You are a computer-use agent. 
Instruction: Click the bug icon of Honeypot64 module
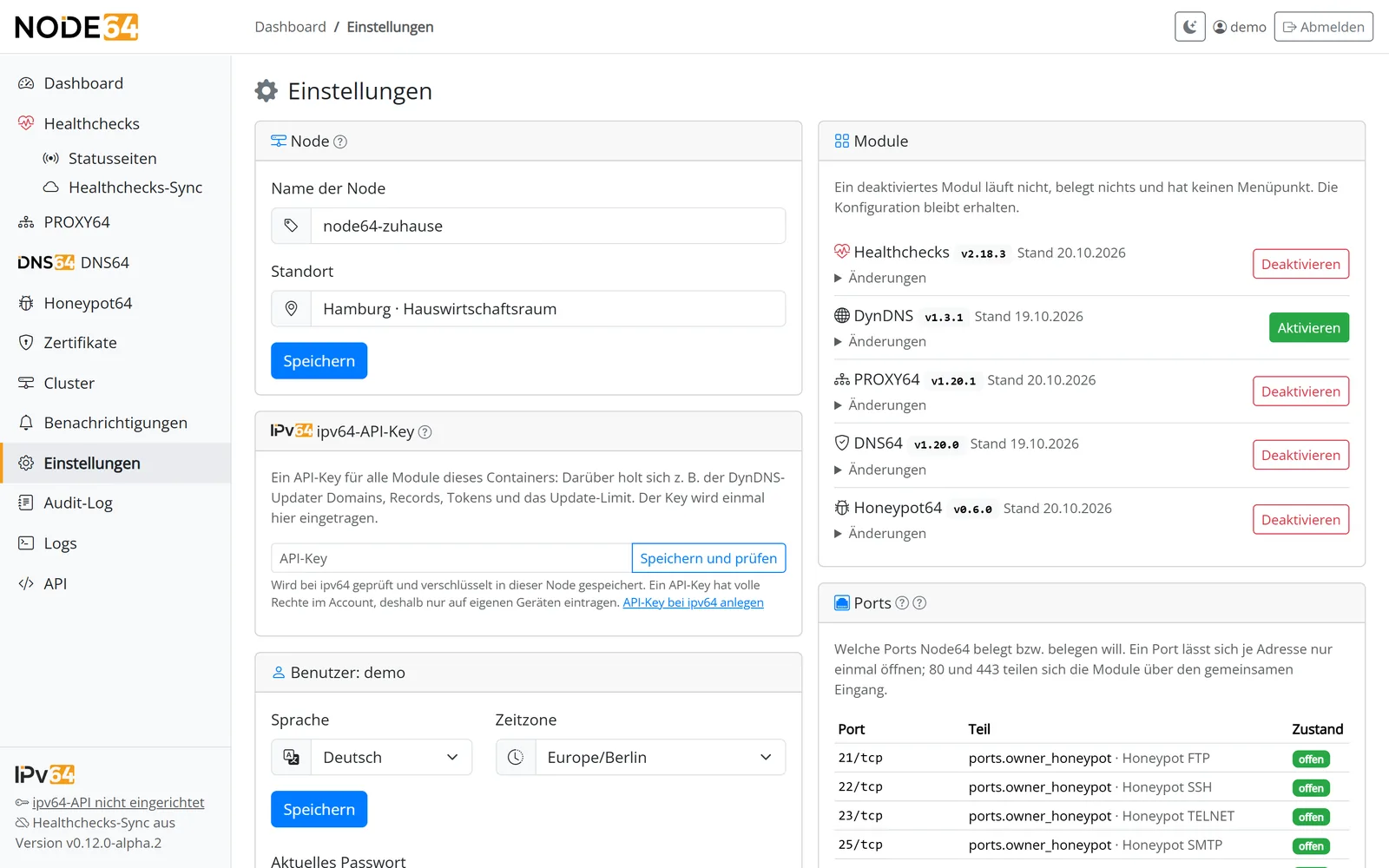tap(842, 508)
